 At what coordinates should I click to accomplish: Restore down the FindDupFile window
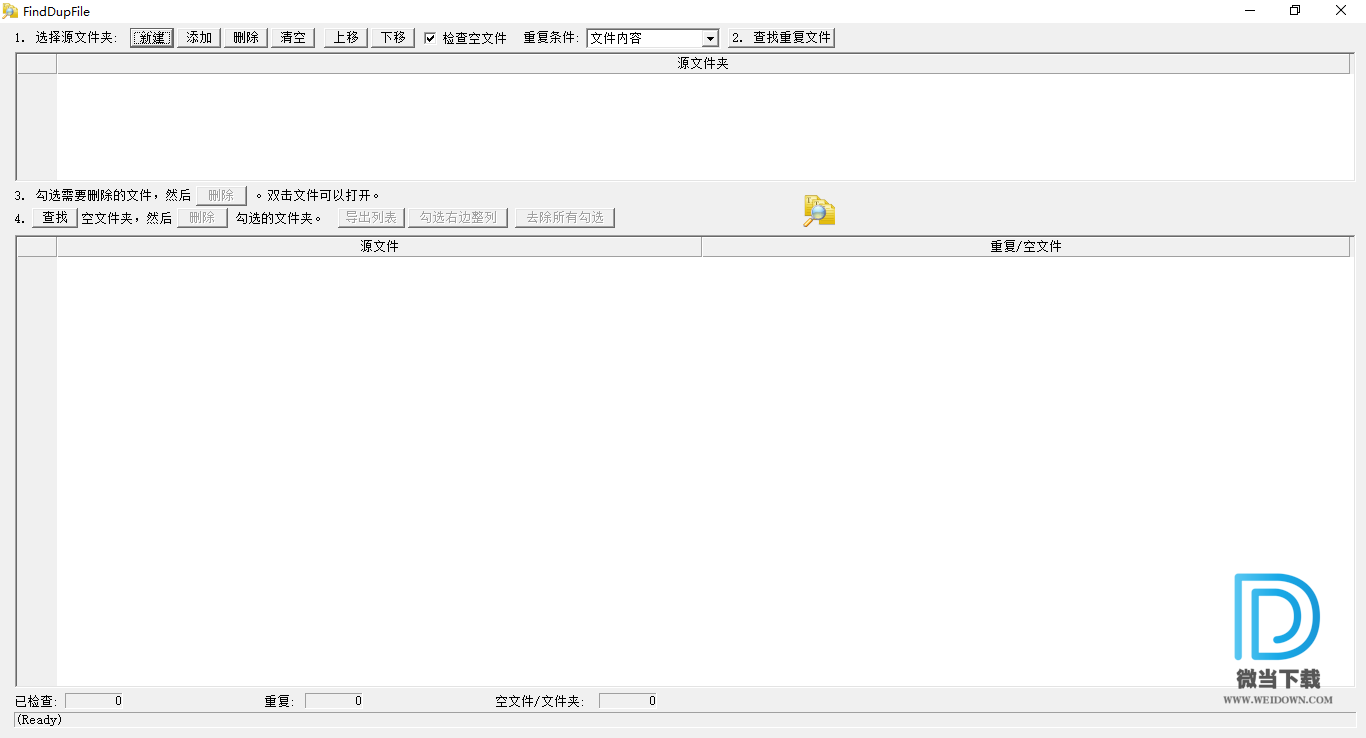[x=1296, y=11]
